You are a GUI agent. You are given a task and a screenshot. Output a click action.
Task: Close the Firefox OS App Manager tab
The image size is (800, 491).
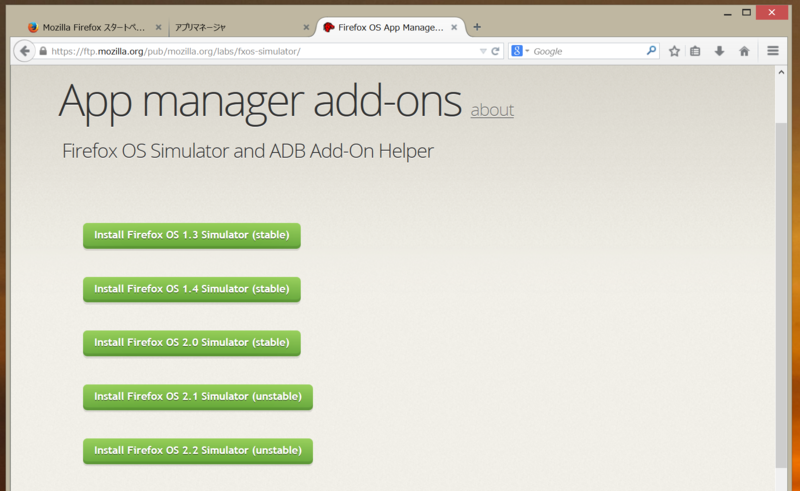(x=454, y=27)
